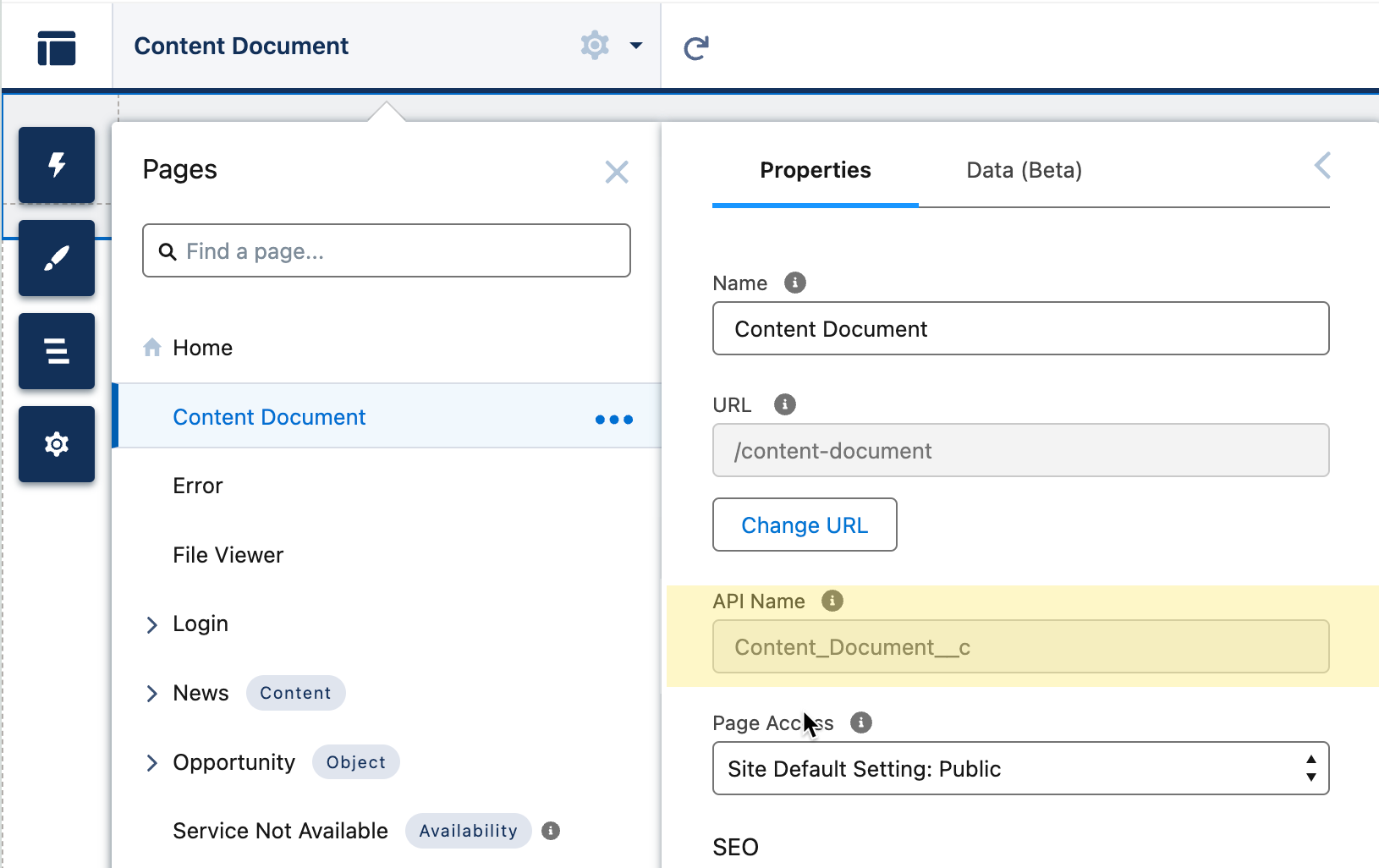Open the Content Document three-dot menu

point(613,420)
